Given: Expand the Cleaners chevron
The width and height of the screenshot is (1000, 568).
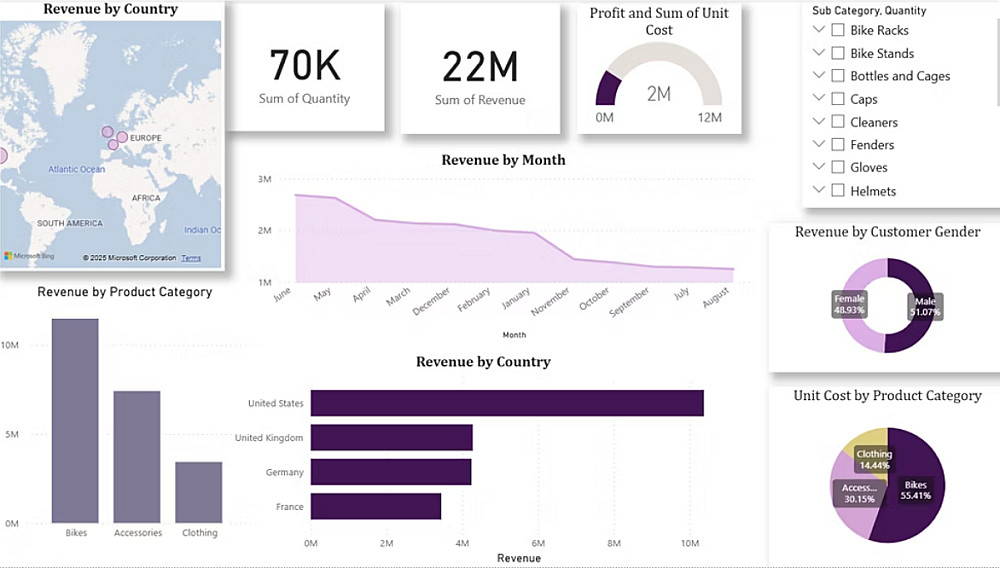Looking at the screenshot, I should click(x=820, y=121).
